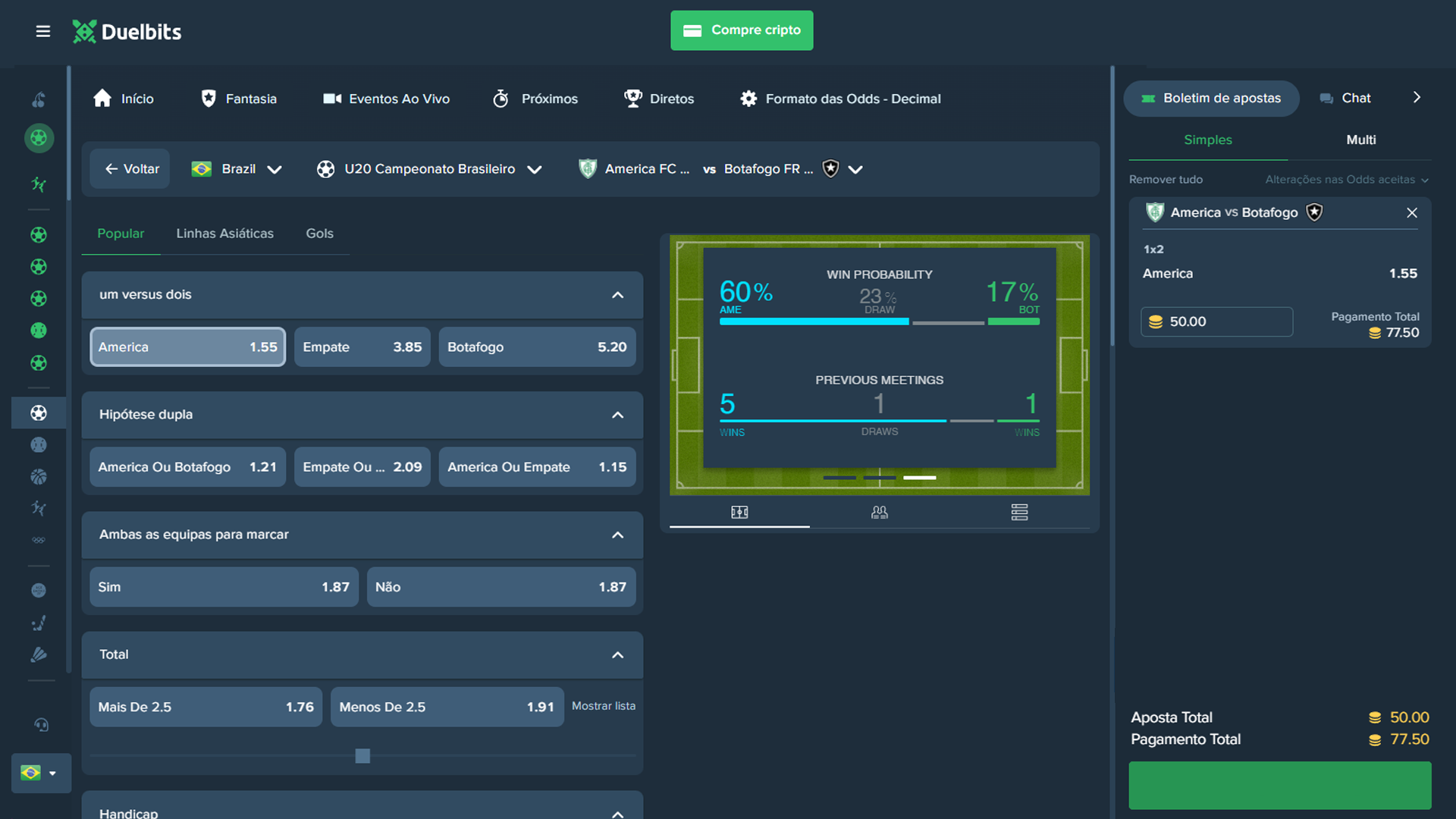This screenshot has width=1456, height=819.
Task: Open U20 Campeonato Brasileiro league dropdown
Action: [x=429, y=169]
